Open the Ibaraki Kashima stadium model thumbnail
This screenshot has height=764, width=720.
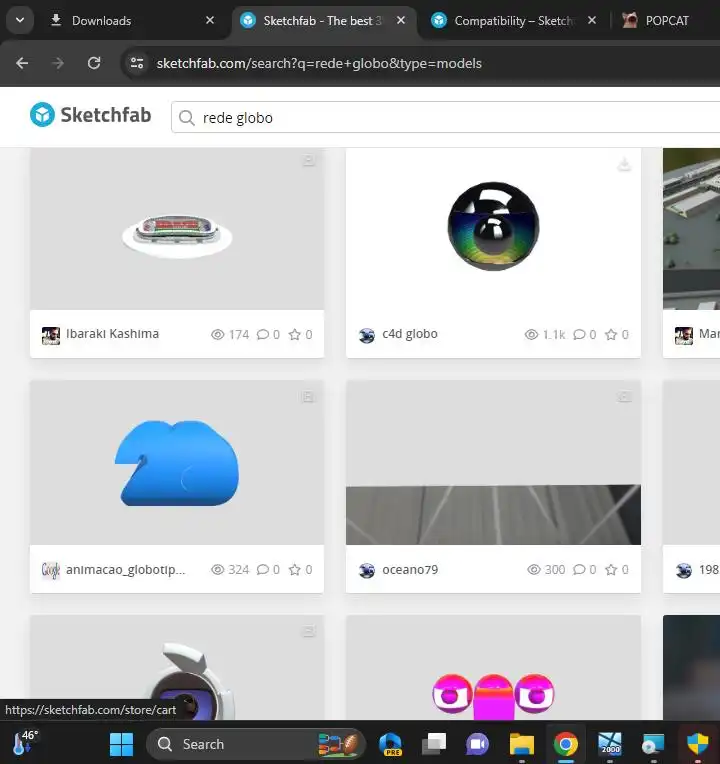click(177, 229)
